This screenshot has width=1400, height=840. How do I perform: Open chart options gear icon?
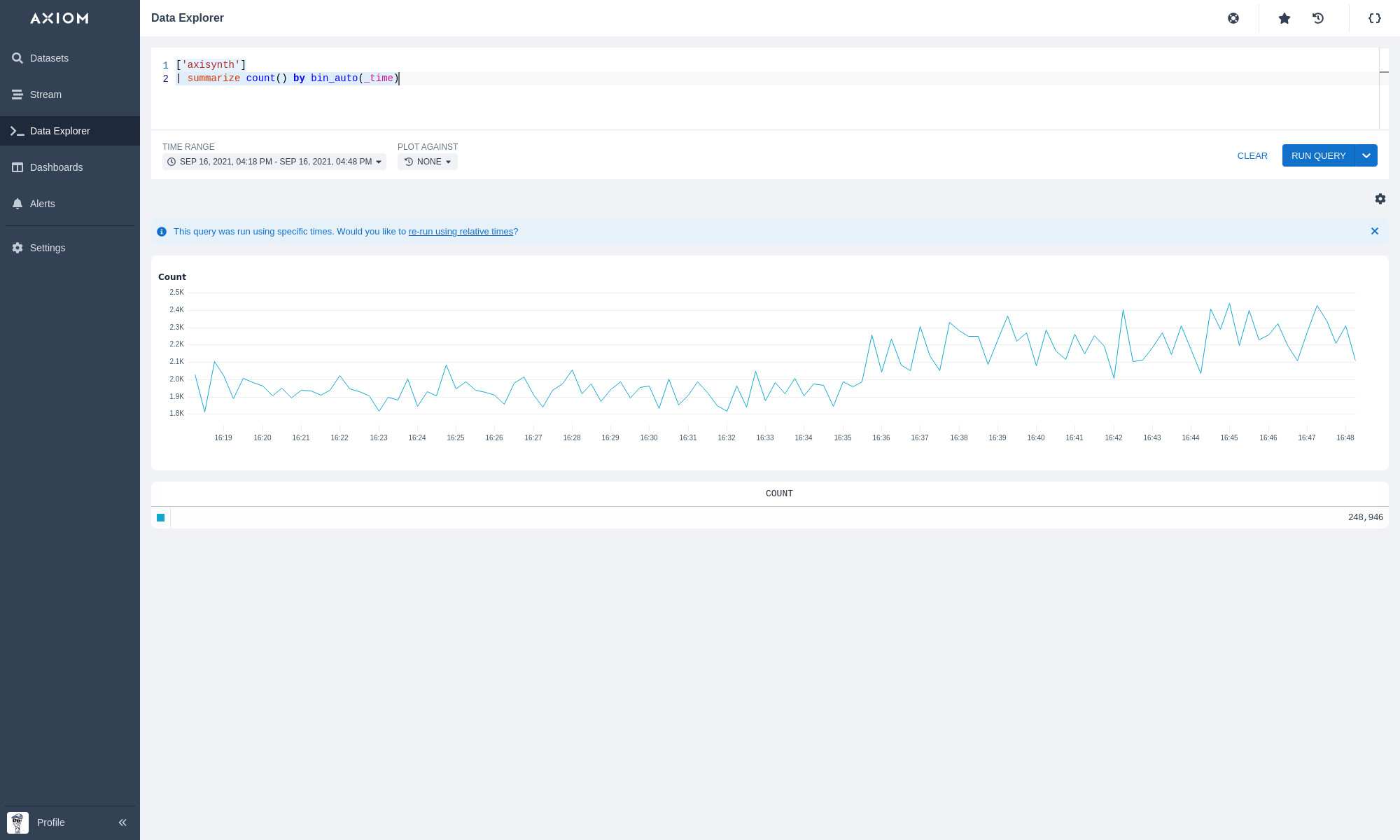pos(1380,199)
